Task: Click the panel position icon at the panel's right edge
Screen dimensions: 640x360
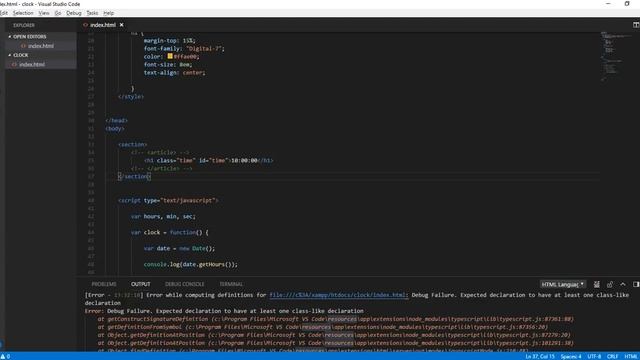Action: (636, 284)
